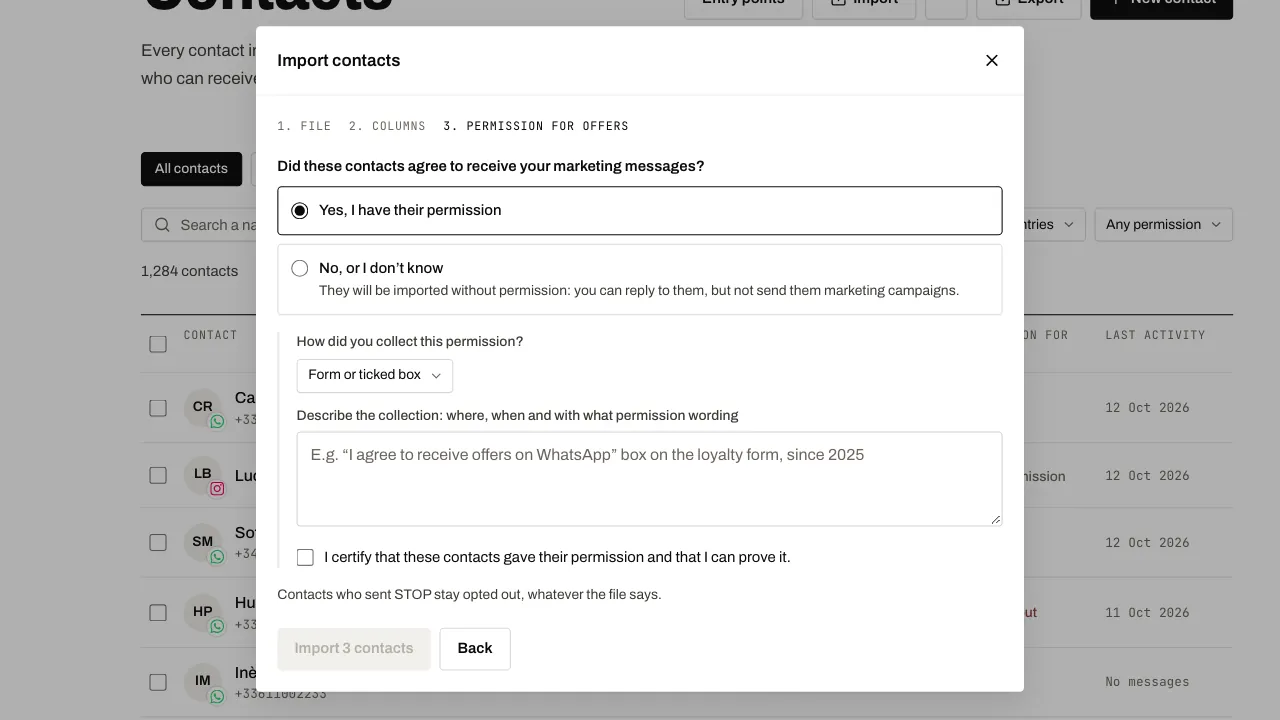Click the IM contact avatar
This screenshot has height=720, width=1280.
203,681
